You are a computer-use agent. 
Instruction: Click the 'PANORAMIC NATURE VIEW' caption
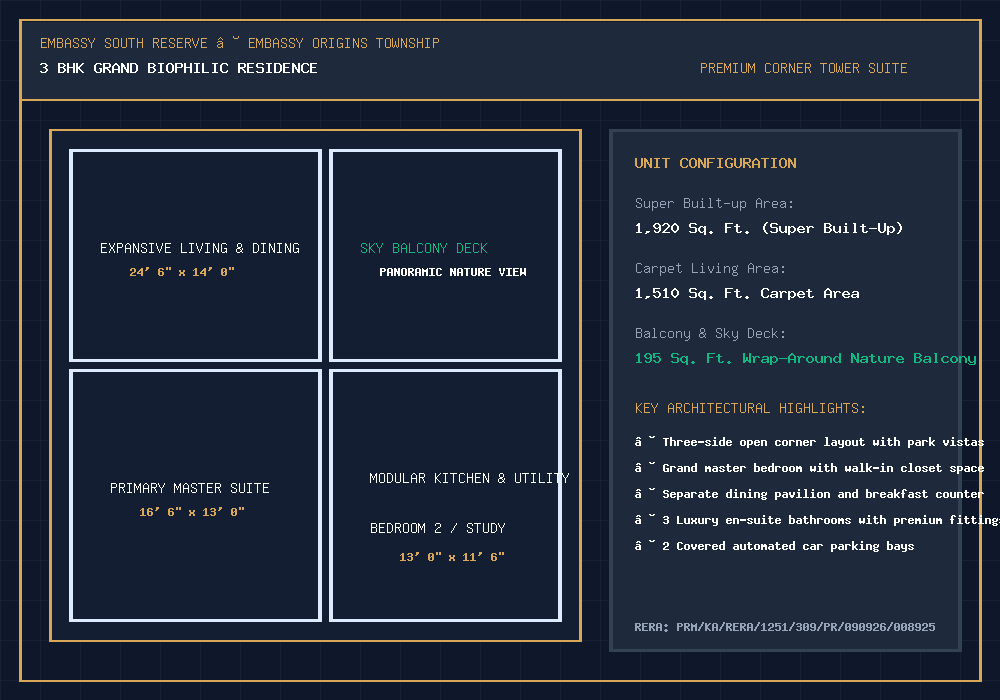(453, 272)
